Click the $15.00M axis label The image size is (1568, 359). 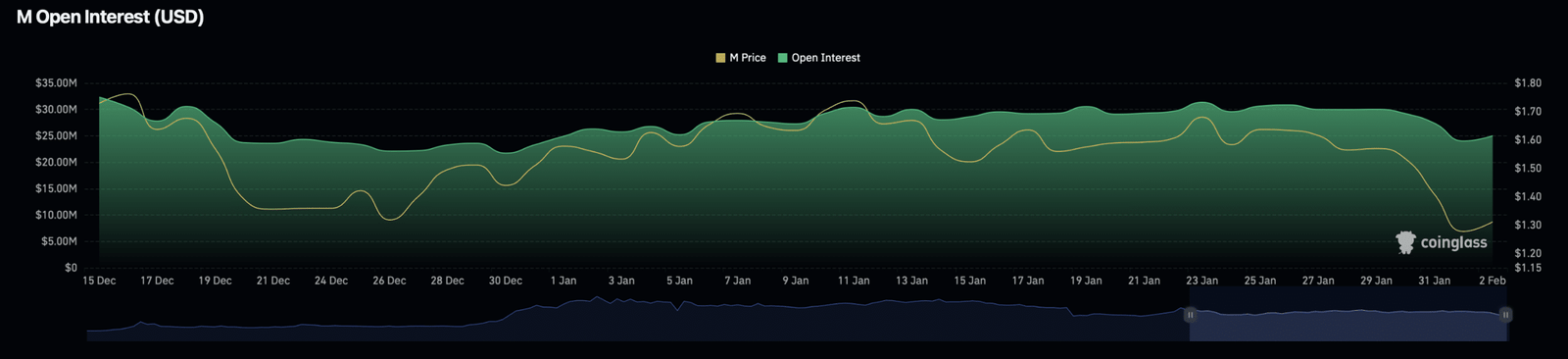tap(56, 188)
